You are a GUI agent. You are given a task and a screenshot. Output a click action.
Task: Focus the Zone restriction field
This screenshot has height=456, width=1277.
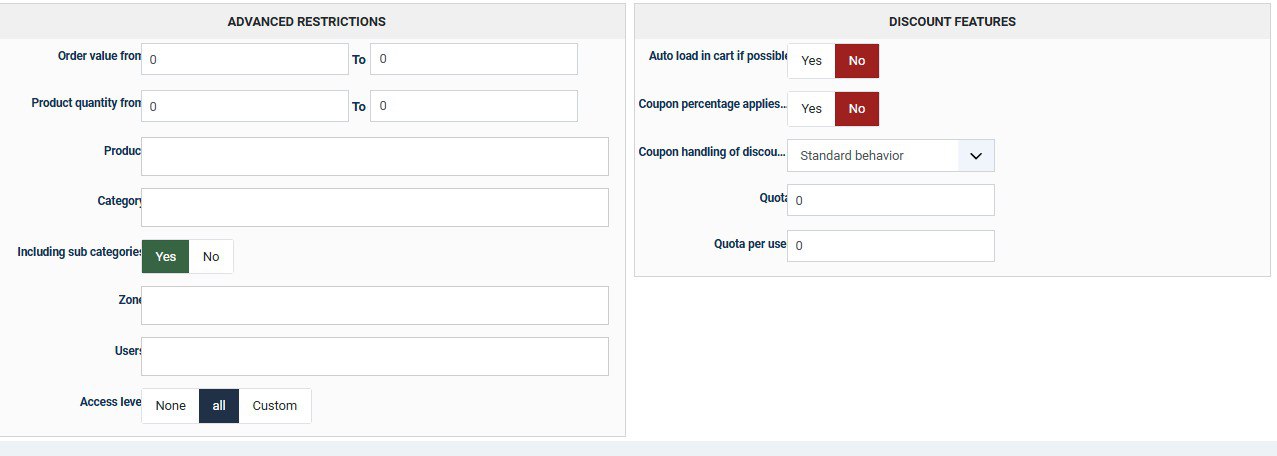[375, 305]
